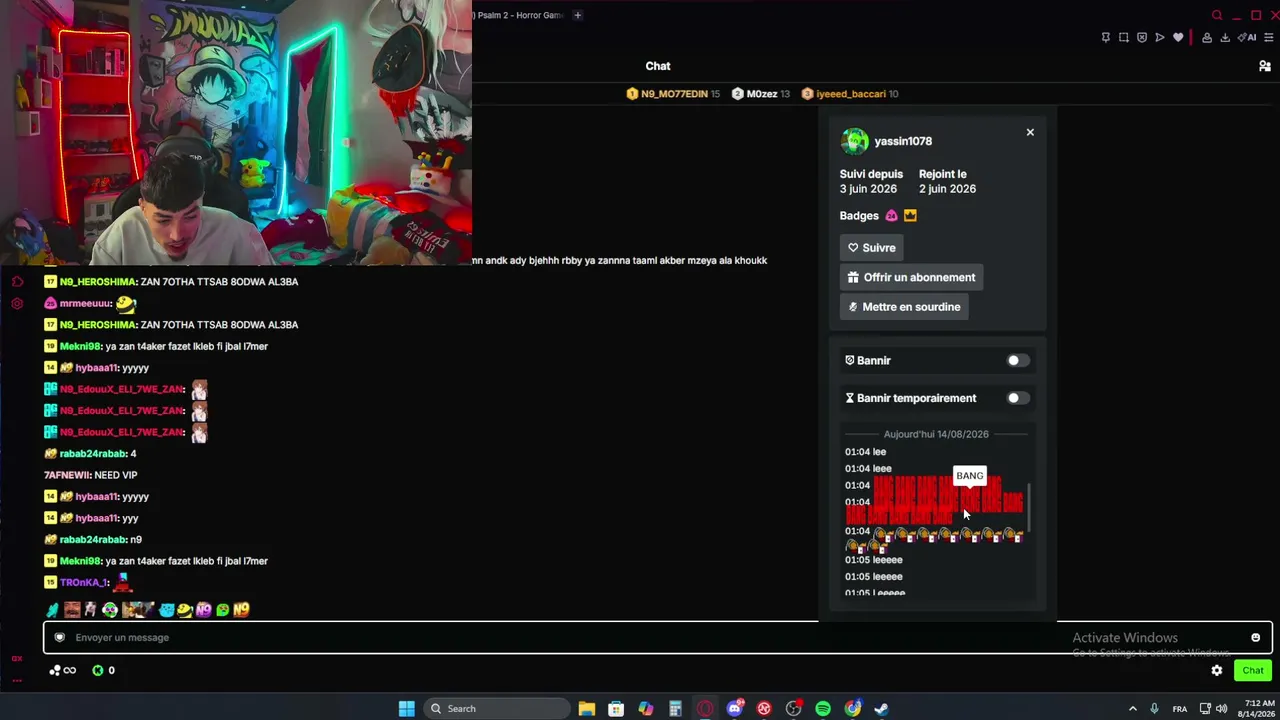Image resolution: width=1280 pixels, height=720 pixels.
Task: Click Offrir un abonnement button
Action: pos(912,277)
